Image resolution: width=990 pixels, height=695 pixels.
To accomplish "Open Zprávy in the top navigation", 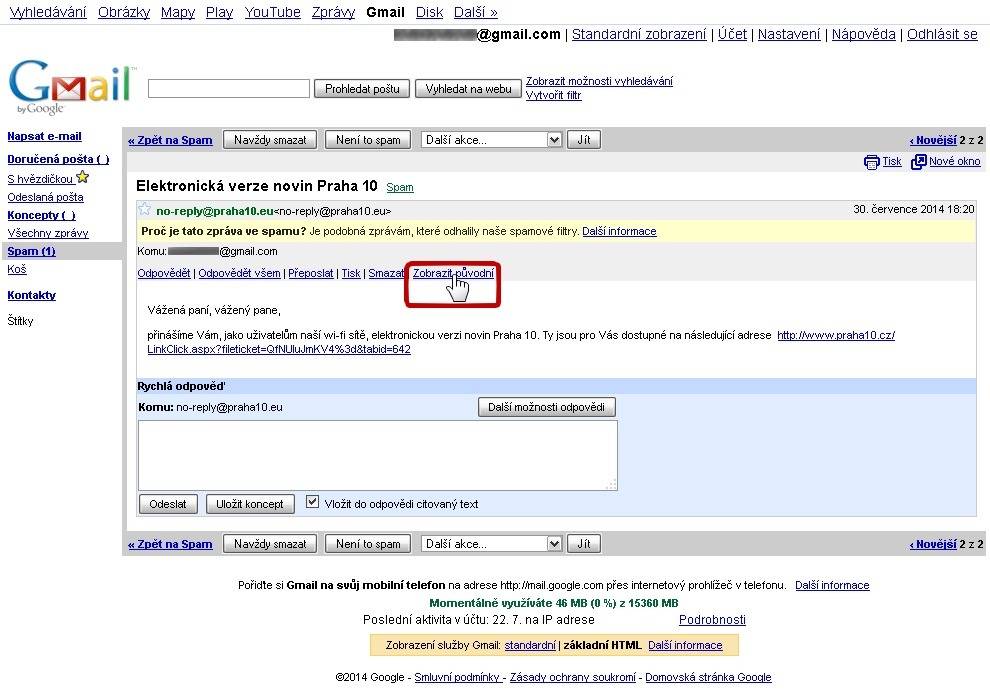I will tap(333, 12).
